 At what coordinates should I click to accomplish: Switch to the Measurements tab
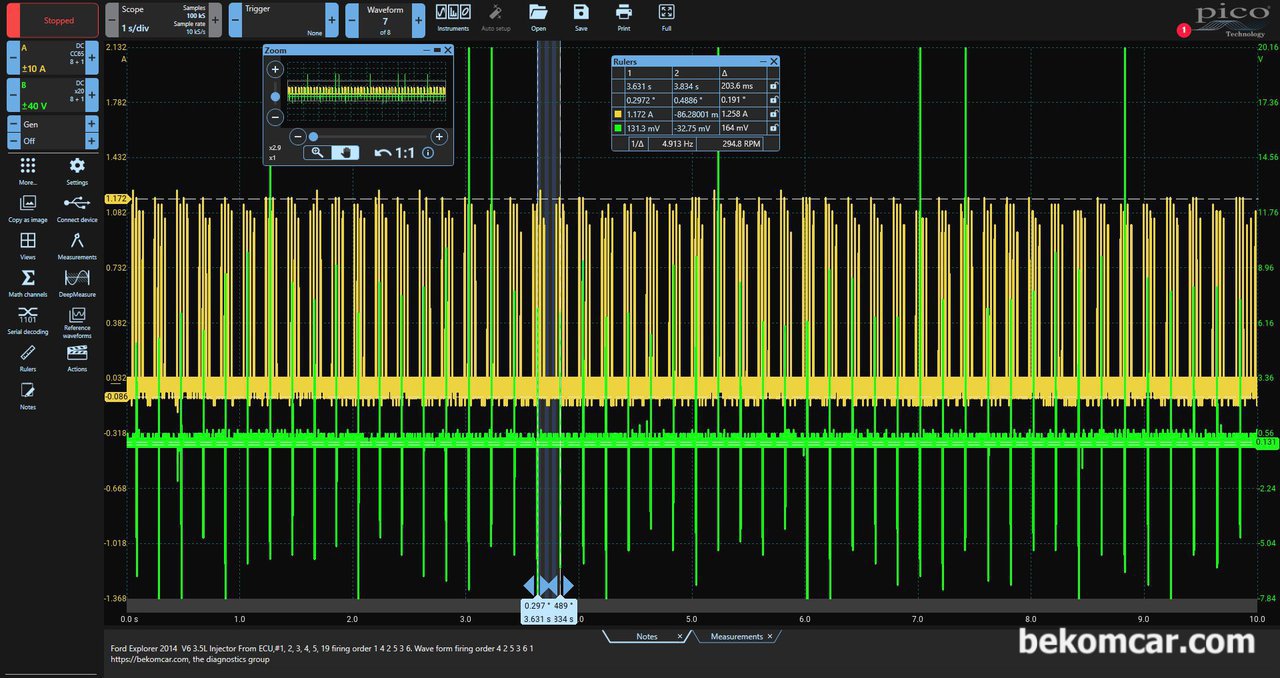tap(737, 636)
